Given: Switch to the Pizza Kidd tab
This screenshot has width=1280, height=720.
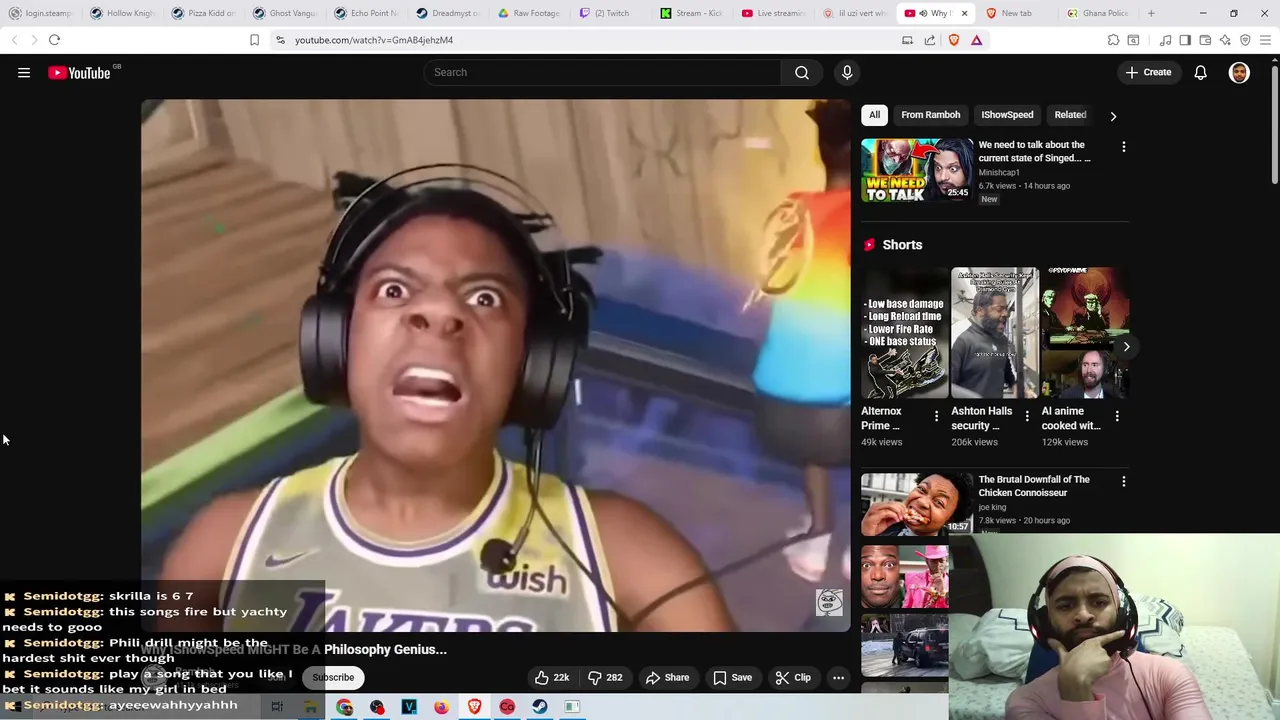Looking at the screenshot, I should click(203, 13).
